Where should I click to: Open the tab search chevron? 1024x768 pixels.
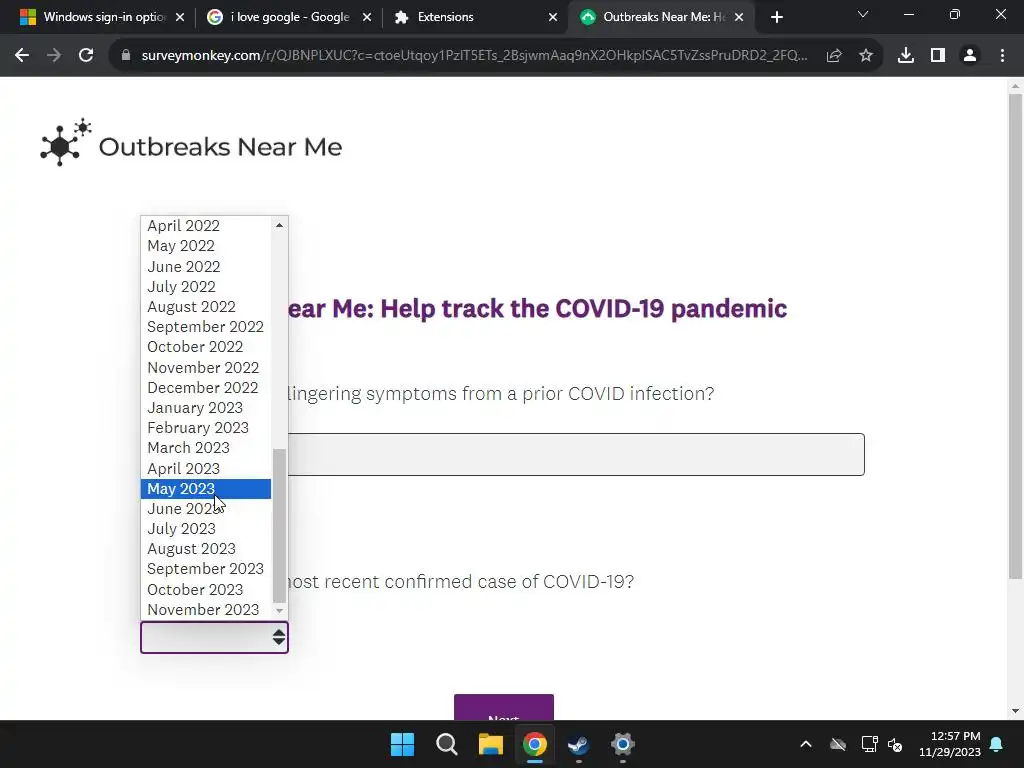click(x=863, y=14)
